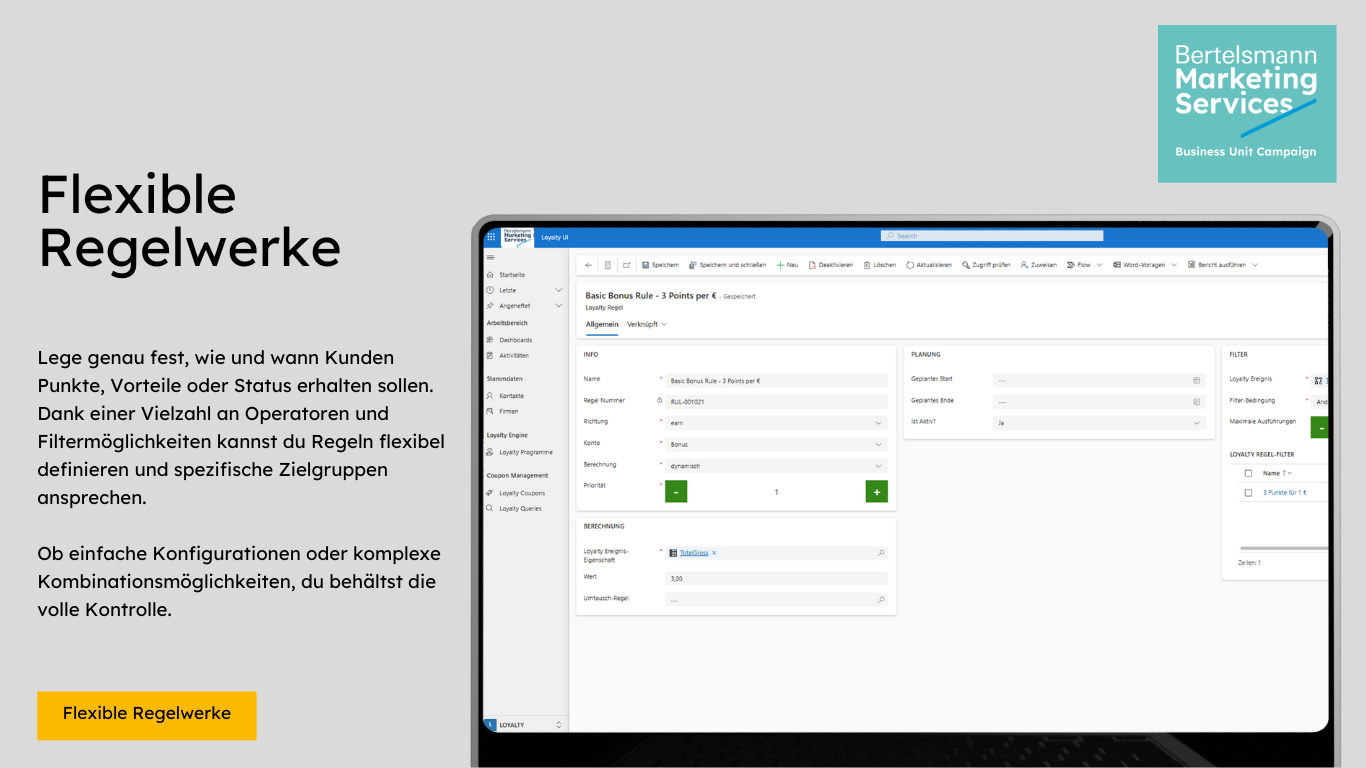Select the Allgemein tab

pyautogui.click(x=602, y=324)
